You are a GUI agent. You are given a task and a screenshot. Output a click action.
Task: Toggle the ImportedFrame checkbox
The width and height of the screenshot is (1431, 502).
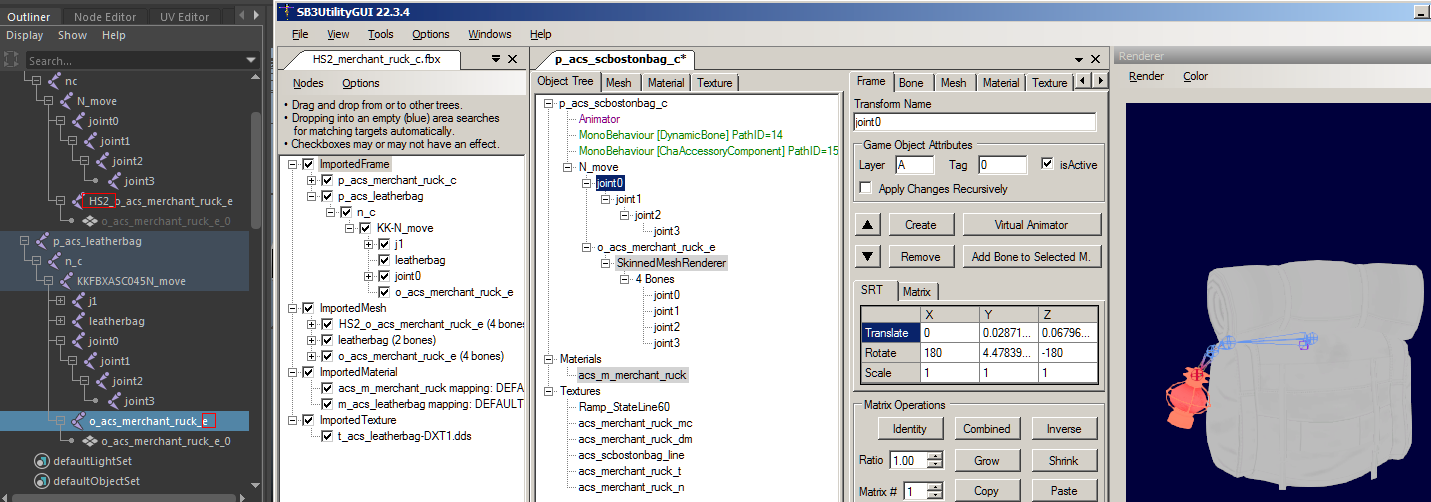308,164
